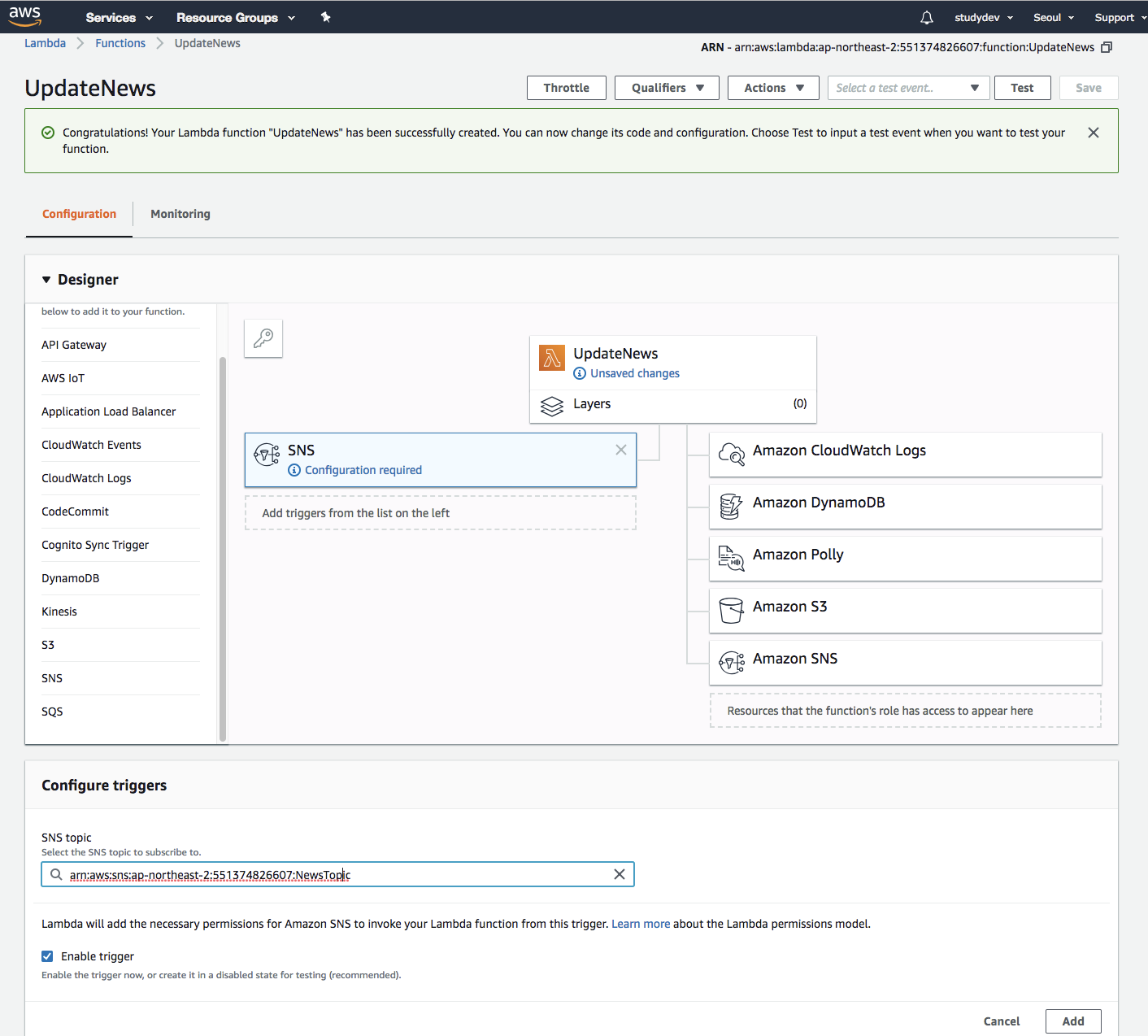Open the notifications bell
This screenshot has width=1148, height=1036.
pyautogui.click(x=926, y=17)
